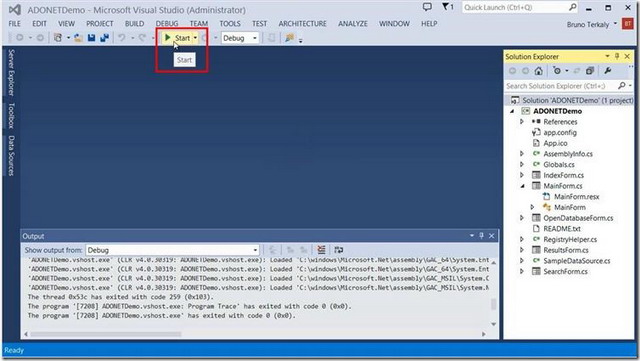640x361 pixels.
Task: Toggle Word Wrap in Output panel
Action: coord(338,250)
